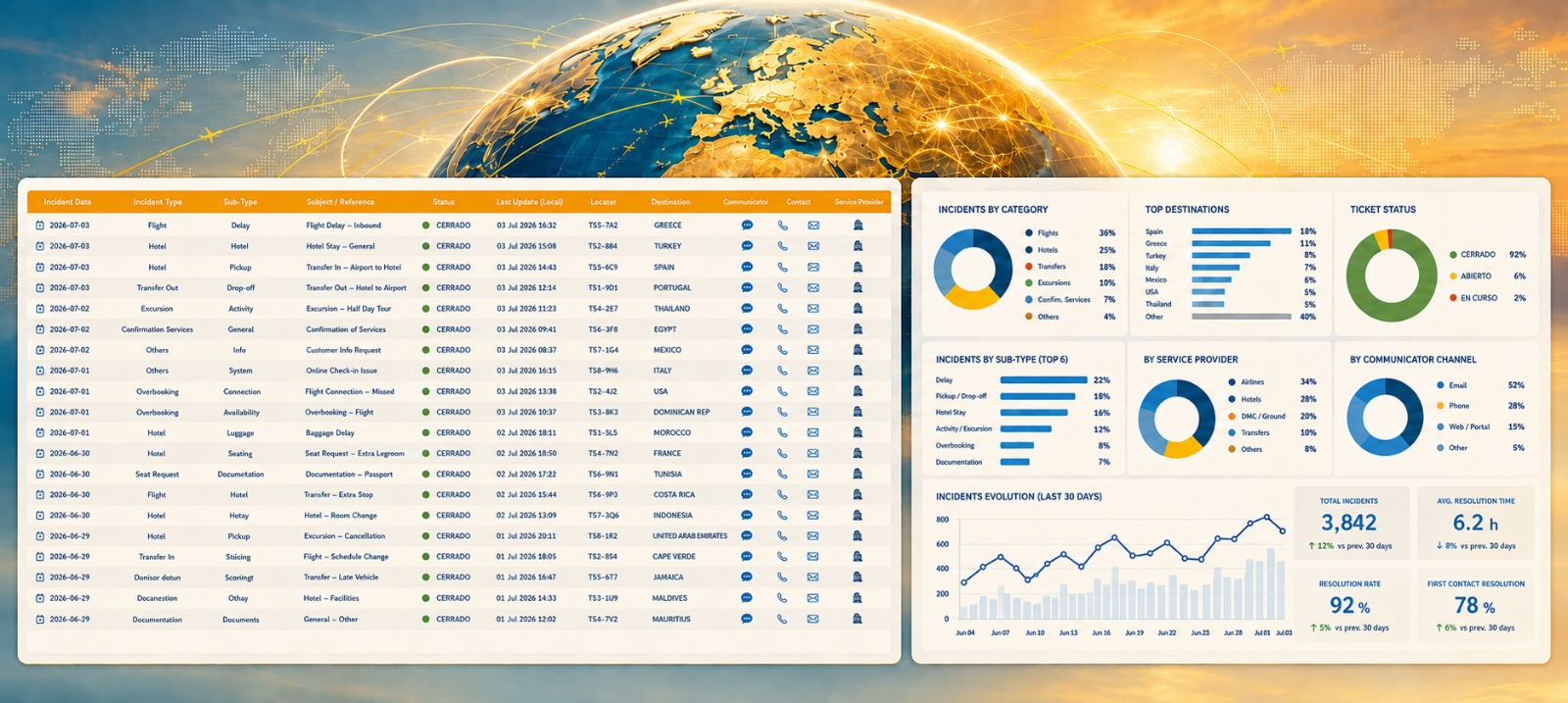Click calendar icon in DOMINICAN REP row
The width and height of the screenshot is (1568, 703).
click(40, 412)
